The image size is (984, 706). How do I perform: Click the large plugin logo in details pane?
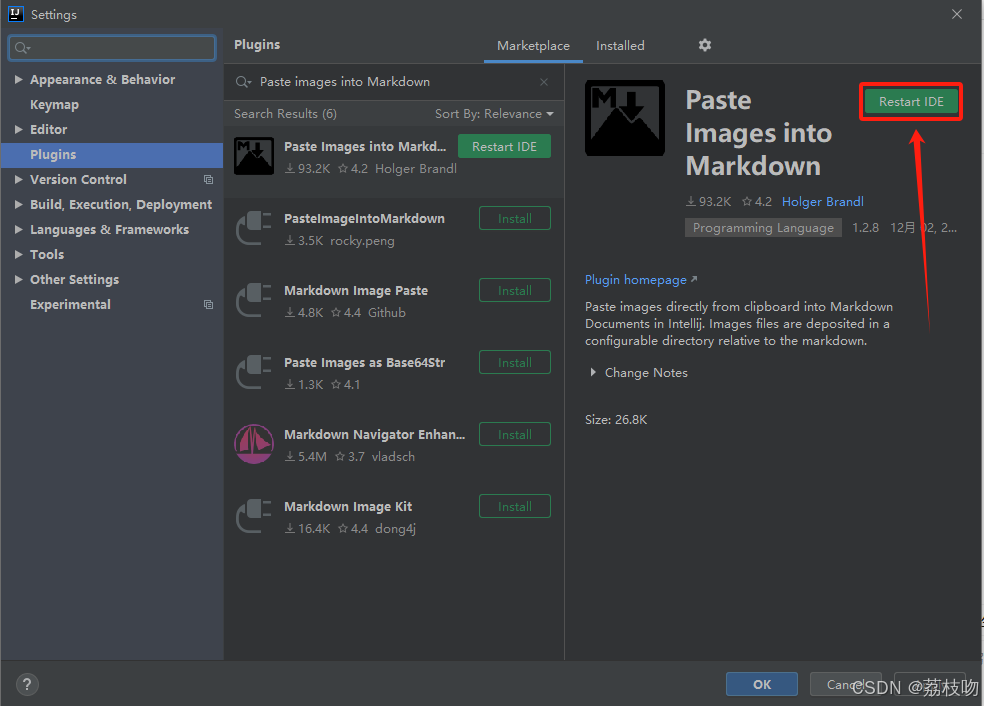[625, 118]
